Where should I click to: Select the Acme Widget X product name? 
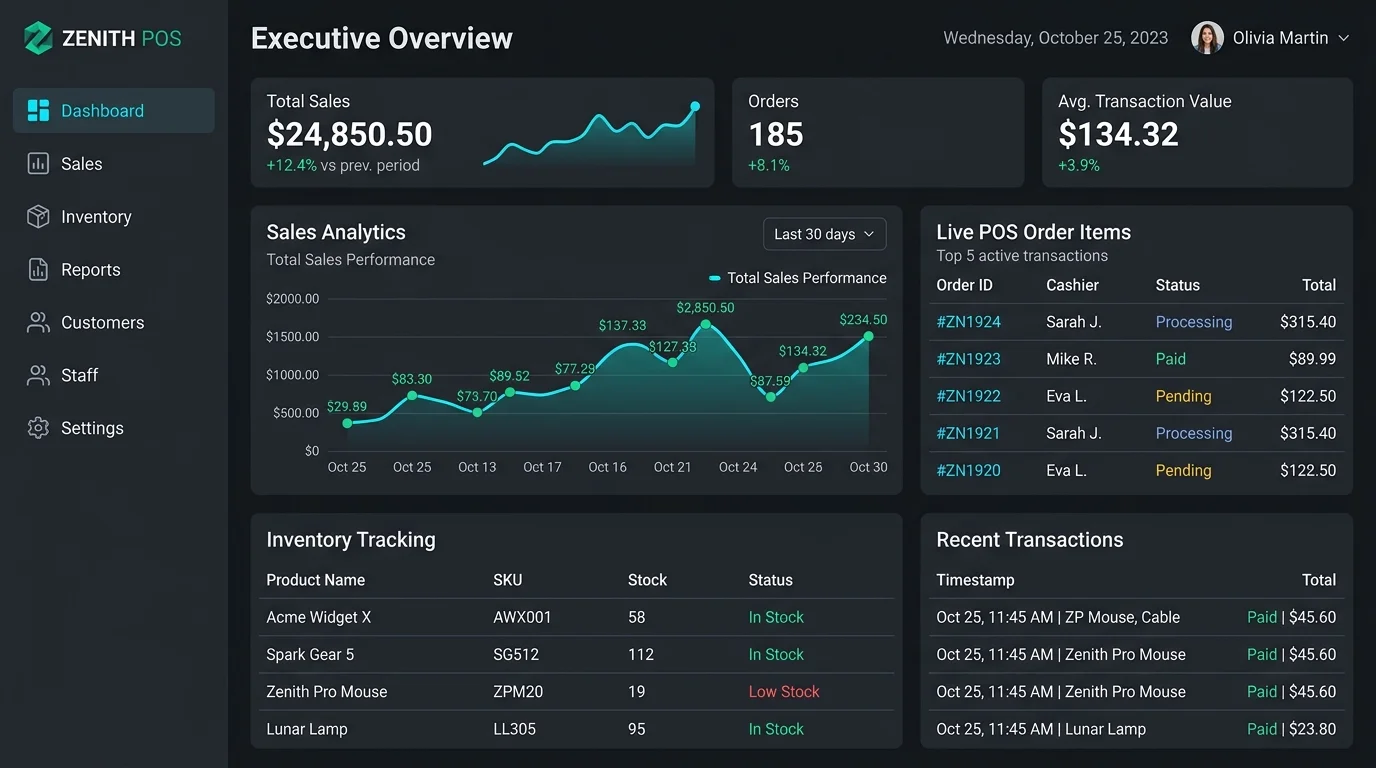(x=318, y=617)
